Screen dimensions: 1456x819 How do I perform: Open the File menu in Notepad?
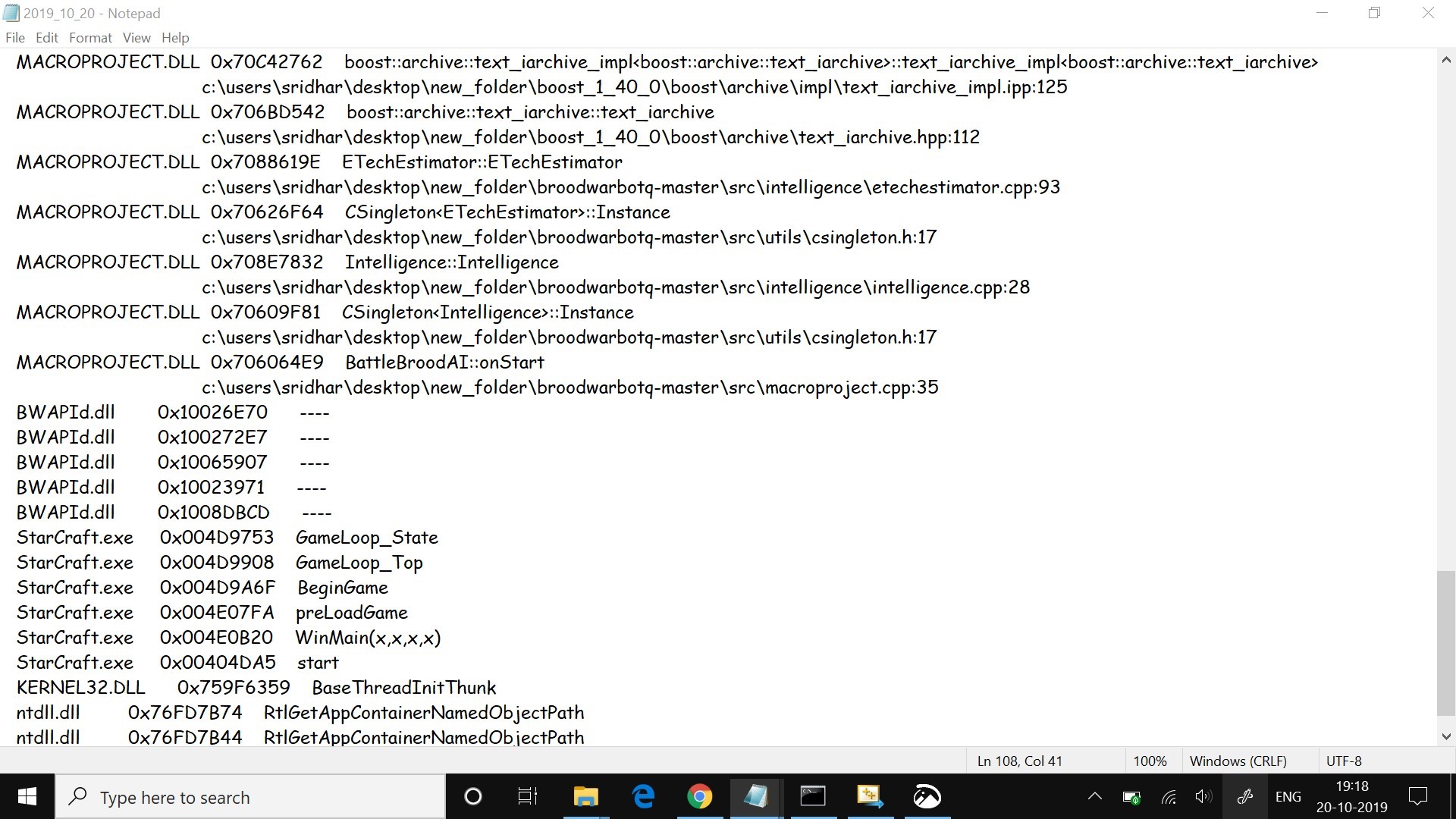(14, 37)
